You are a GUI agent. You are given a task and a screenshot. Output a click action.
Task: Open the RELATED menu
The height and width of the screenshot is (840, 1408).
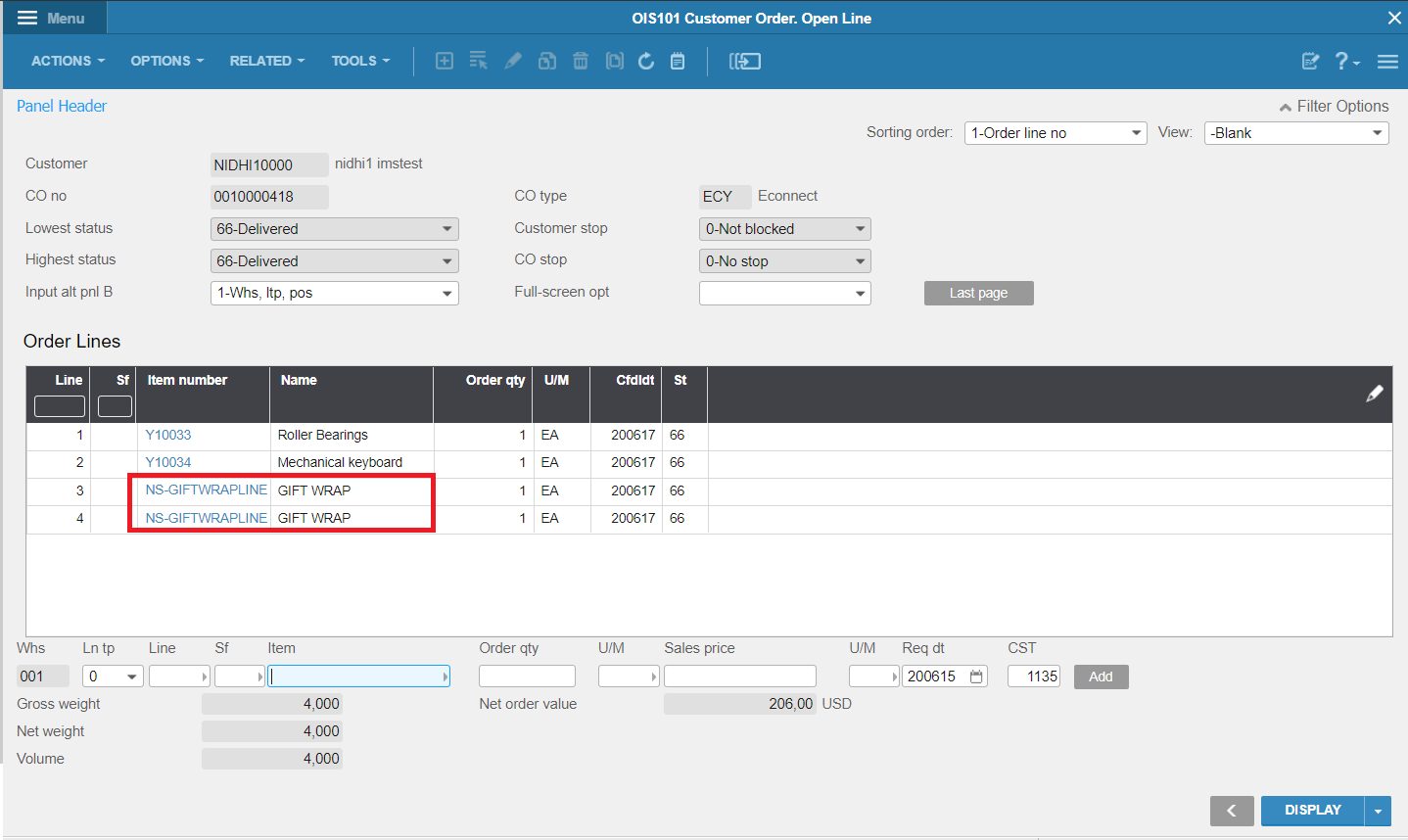click(267, 61)
